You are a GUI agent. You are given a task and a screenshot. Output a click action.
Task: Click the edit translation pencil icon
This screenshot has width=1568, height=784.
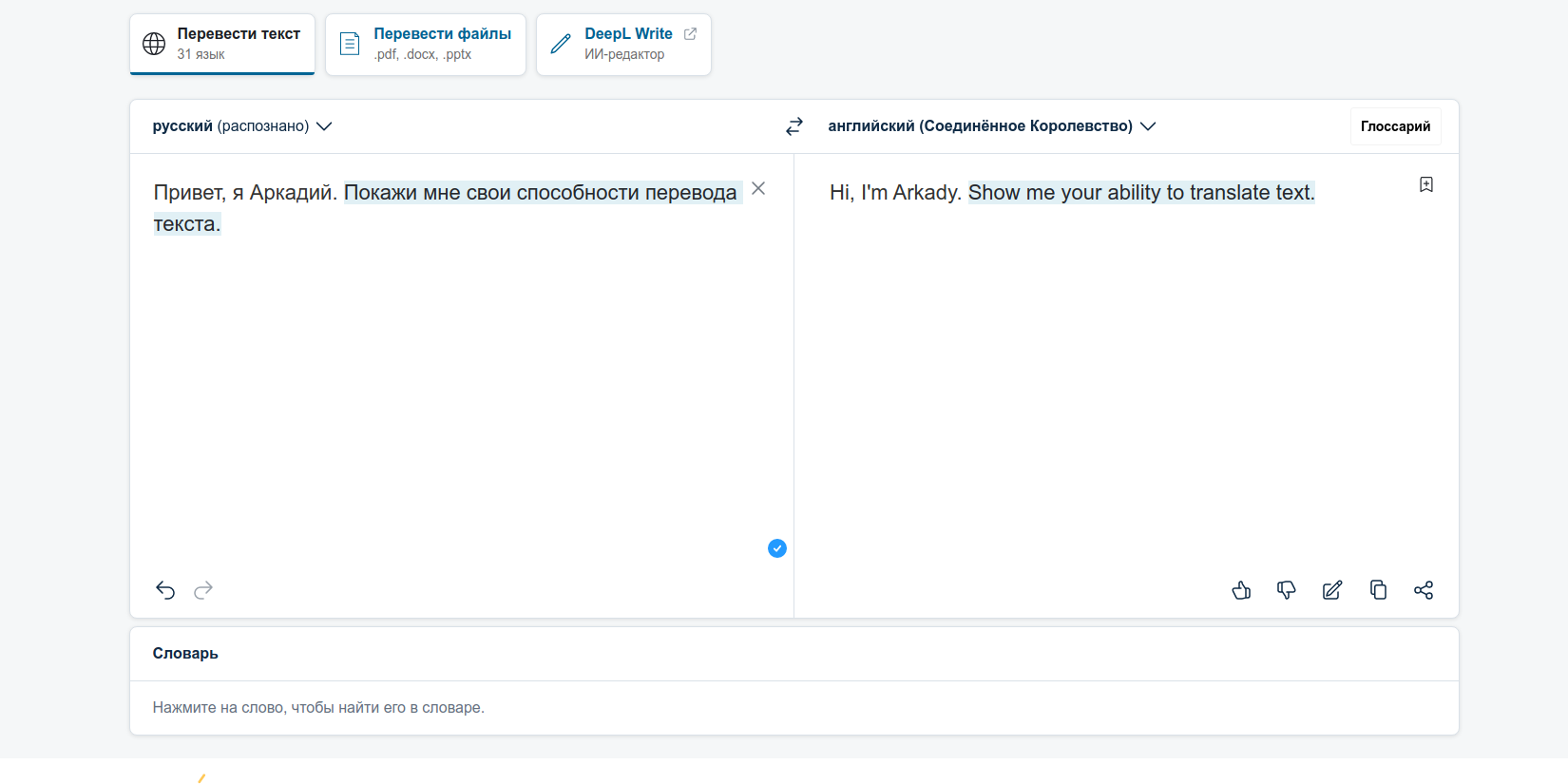[1332, 590]
